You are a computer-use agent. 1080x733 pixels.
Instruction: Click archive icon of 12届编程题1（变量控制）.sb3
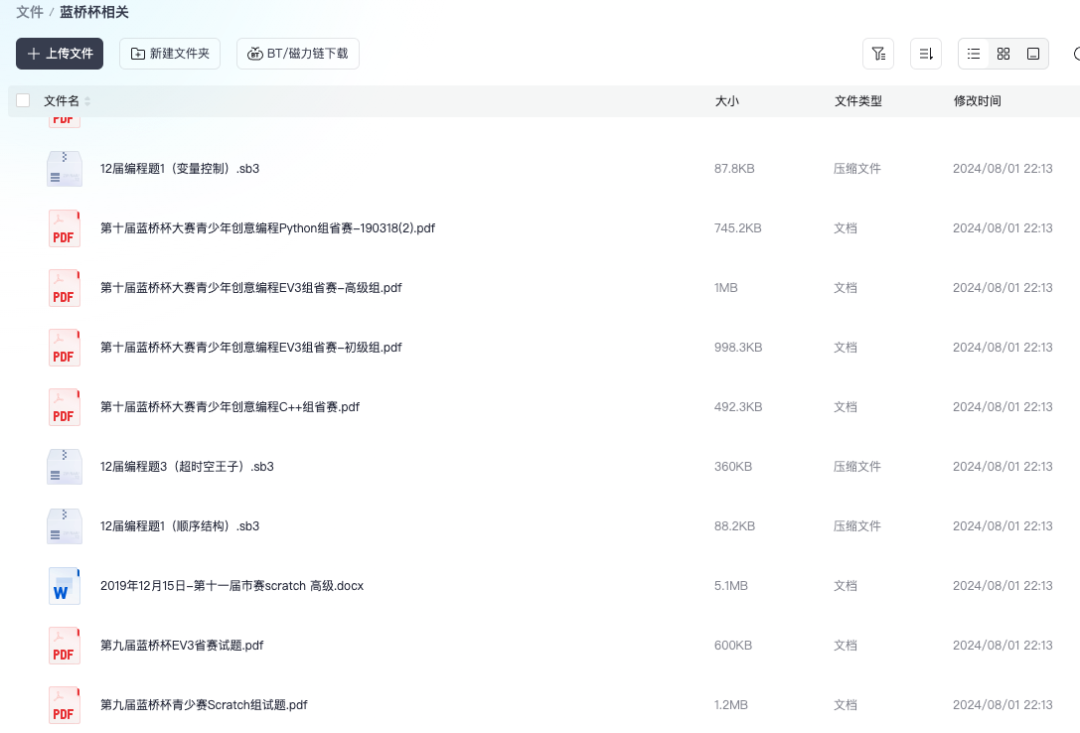click(64, 169)
